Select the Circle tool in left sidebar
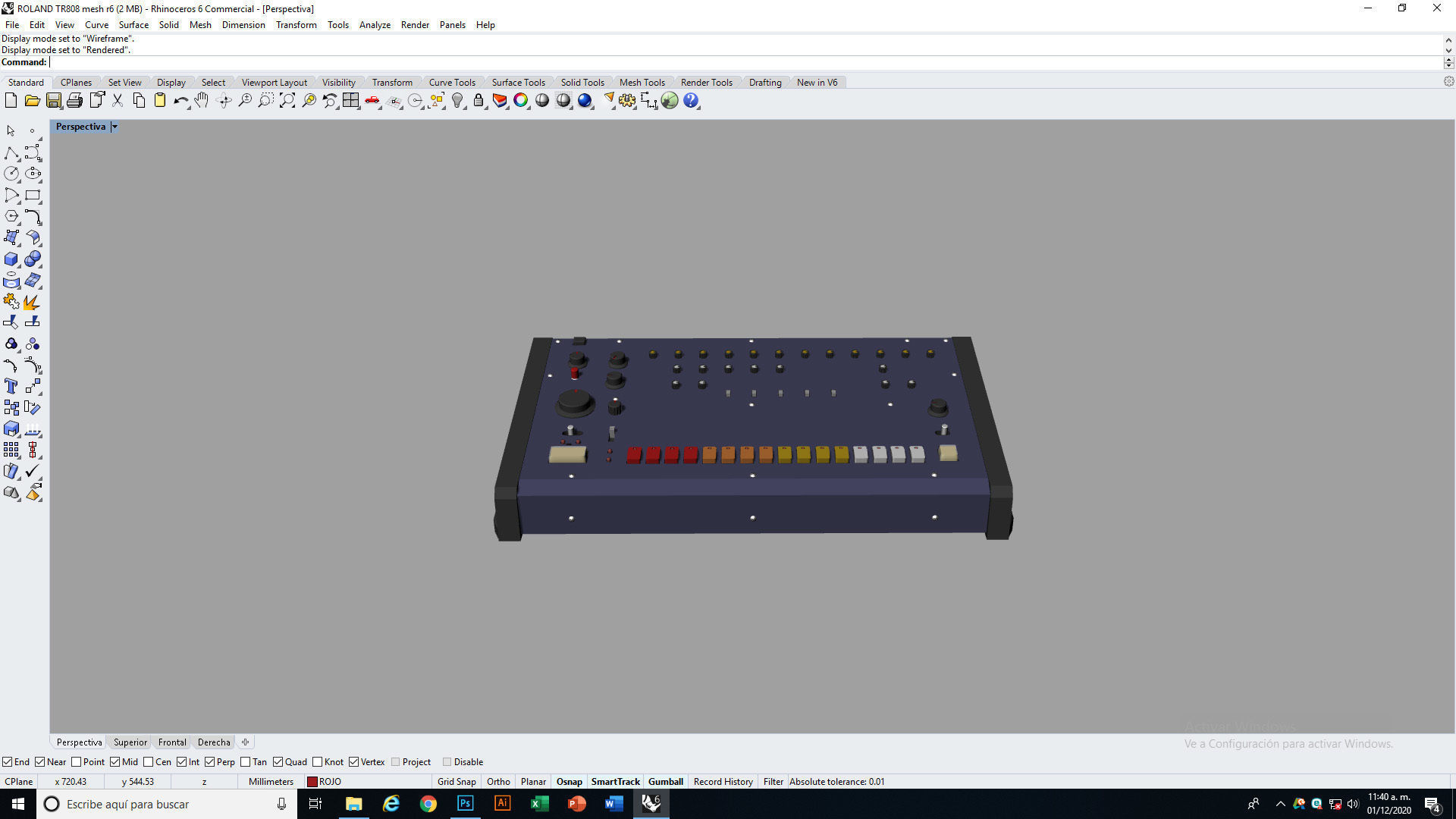1456x819 pixels. click(11, 174)
